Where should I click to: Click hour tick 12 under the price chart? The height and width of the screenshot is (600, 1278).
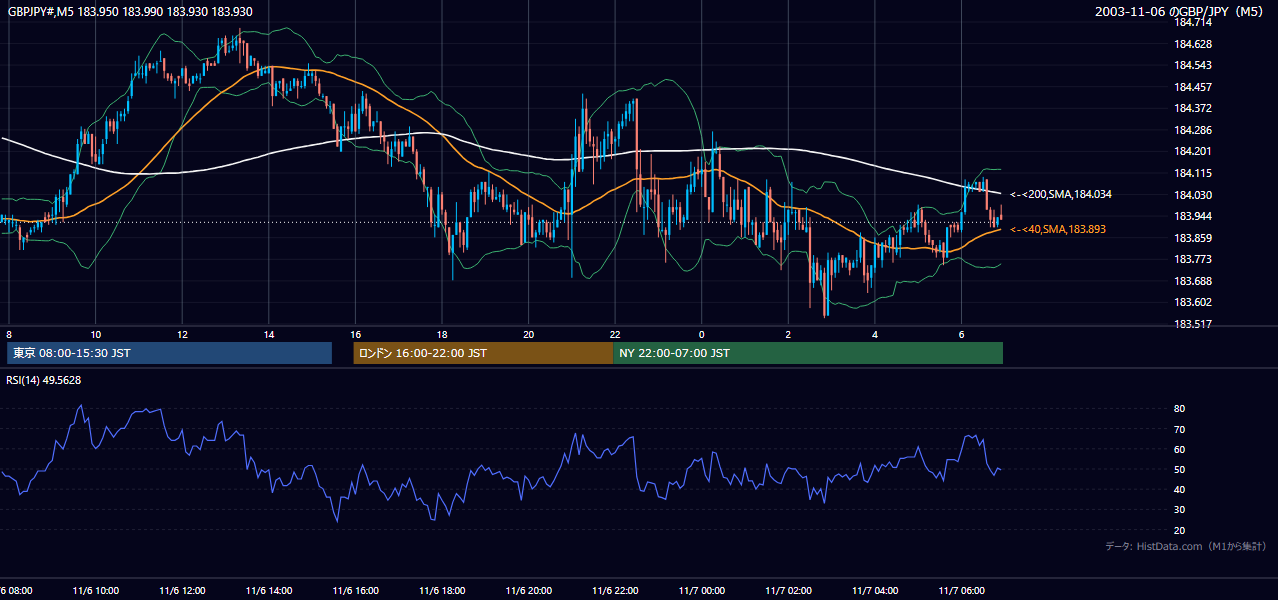182,334
